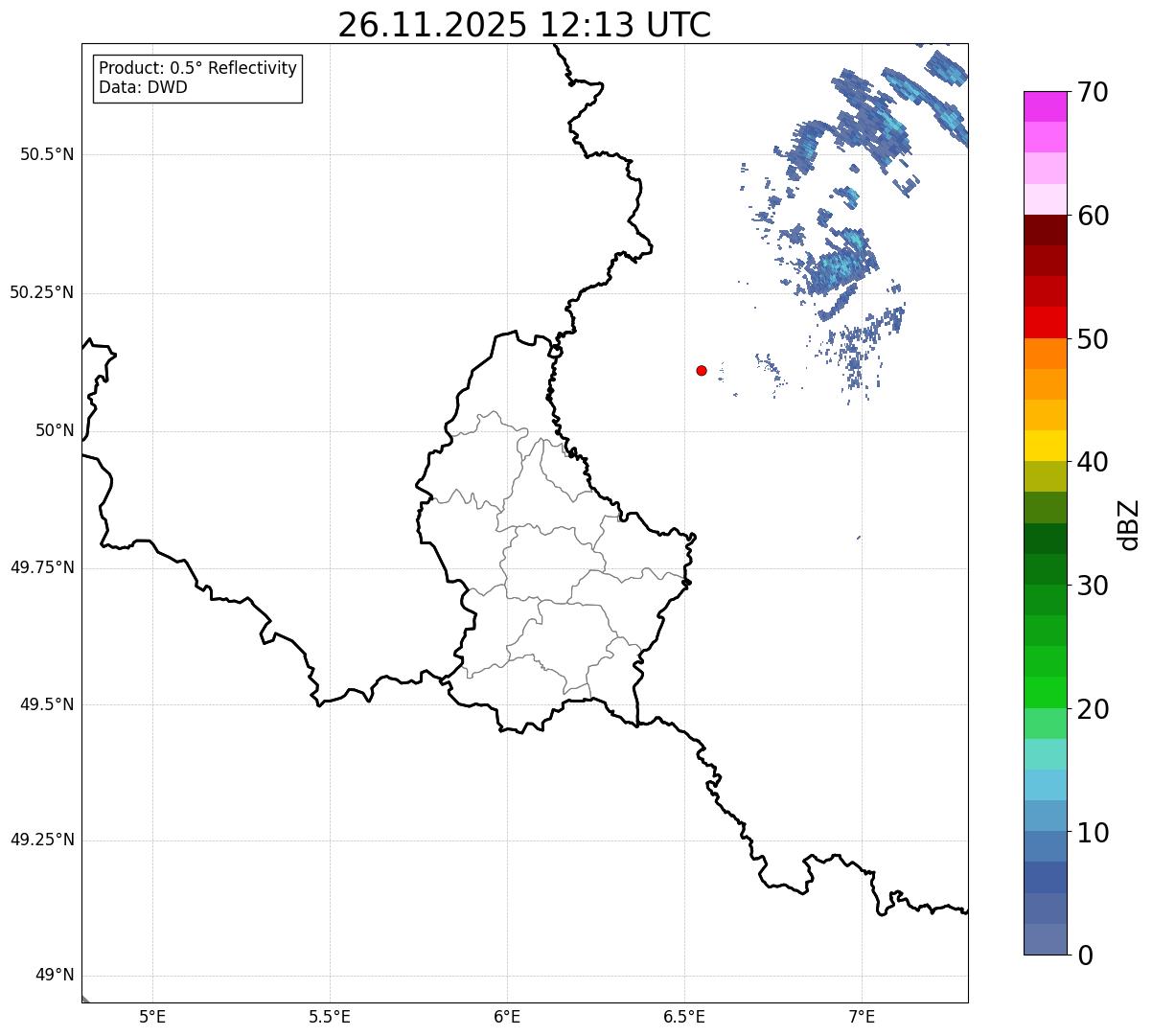1152x1036 pixels.
Task: Click the 50°N latitude label
Action: [x=55, y=430]
